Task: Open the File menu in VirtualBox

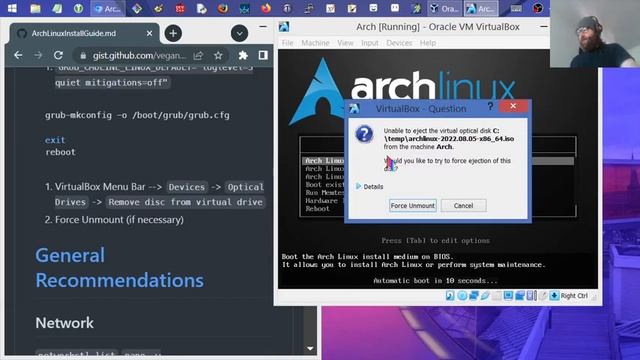Action: 287,43
